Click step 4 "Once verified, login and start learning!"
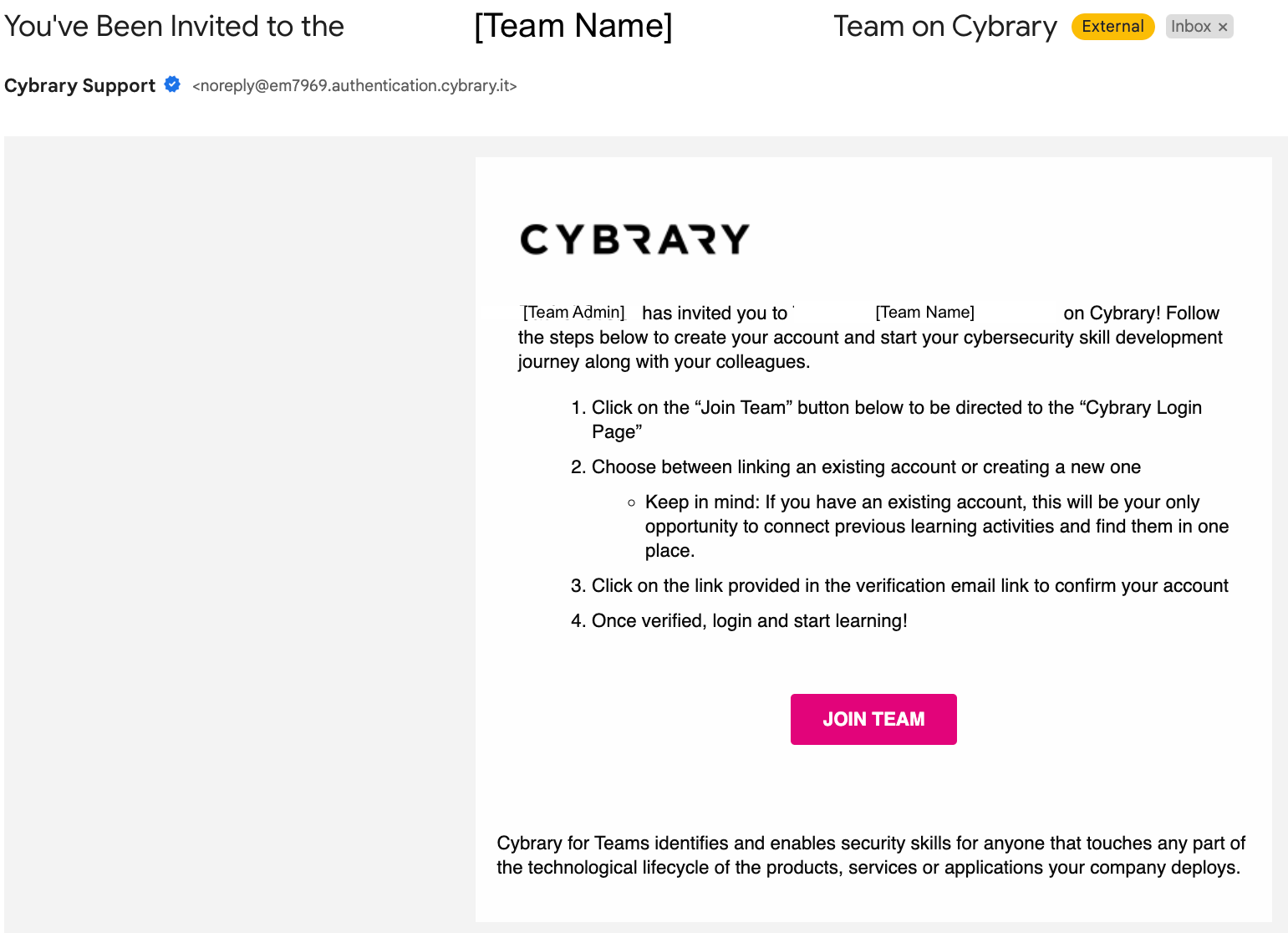Image resolution: width=1288 pixels, height=933 pixels. coord(749,621)
